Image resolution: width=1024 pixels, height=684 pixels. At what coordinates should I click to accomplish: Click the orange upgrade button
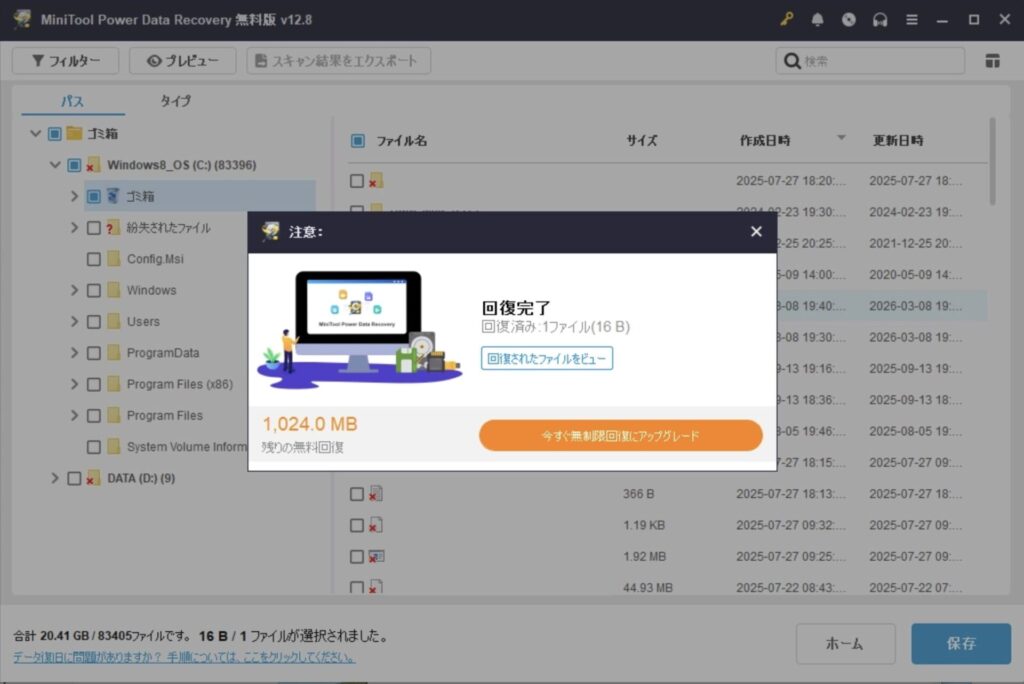tap(620, 436)
